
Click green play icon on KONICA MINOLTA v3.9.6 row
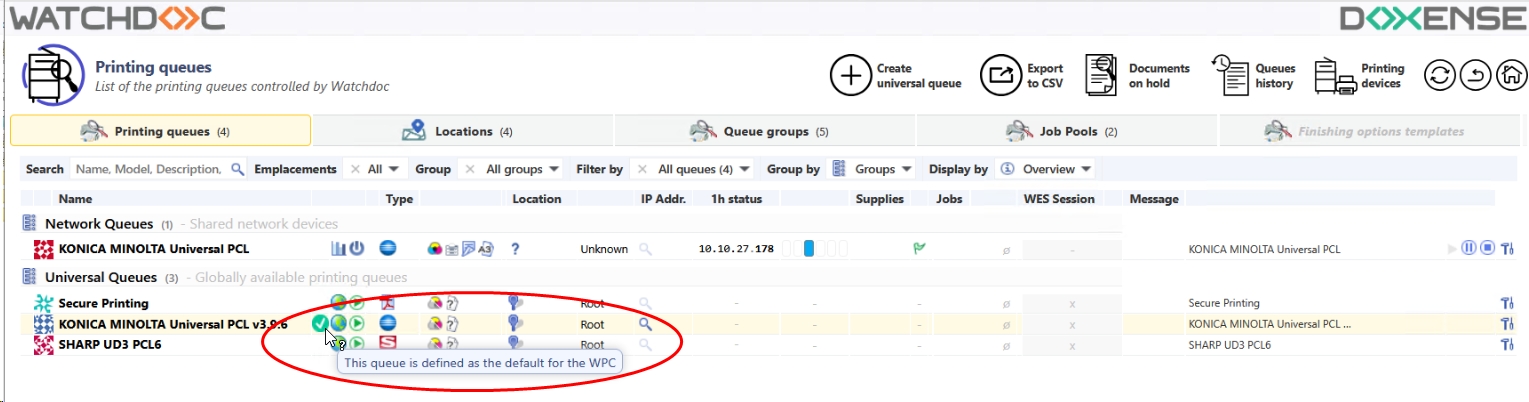pyautogui.click(x=357, y=323)
